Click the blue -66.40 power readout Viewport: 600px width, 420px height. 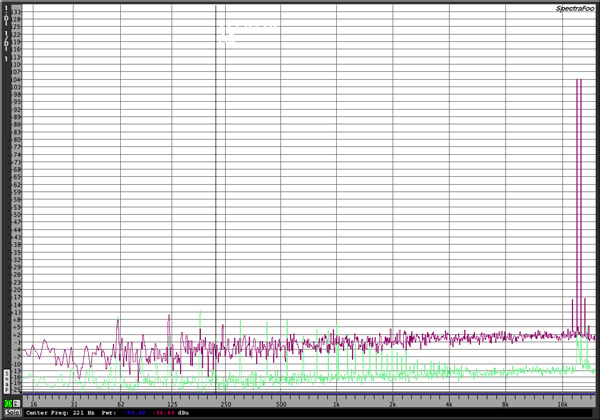(x=135, y=413)
